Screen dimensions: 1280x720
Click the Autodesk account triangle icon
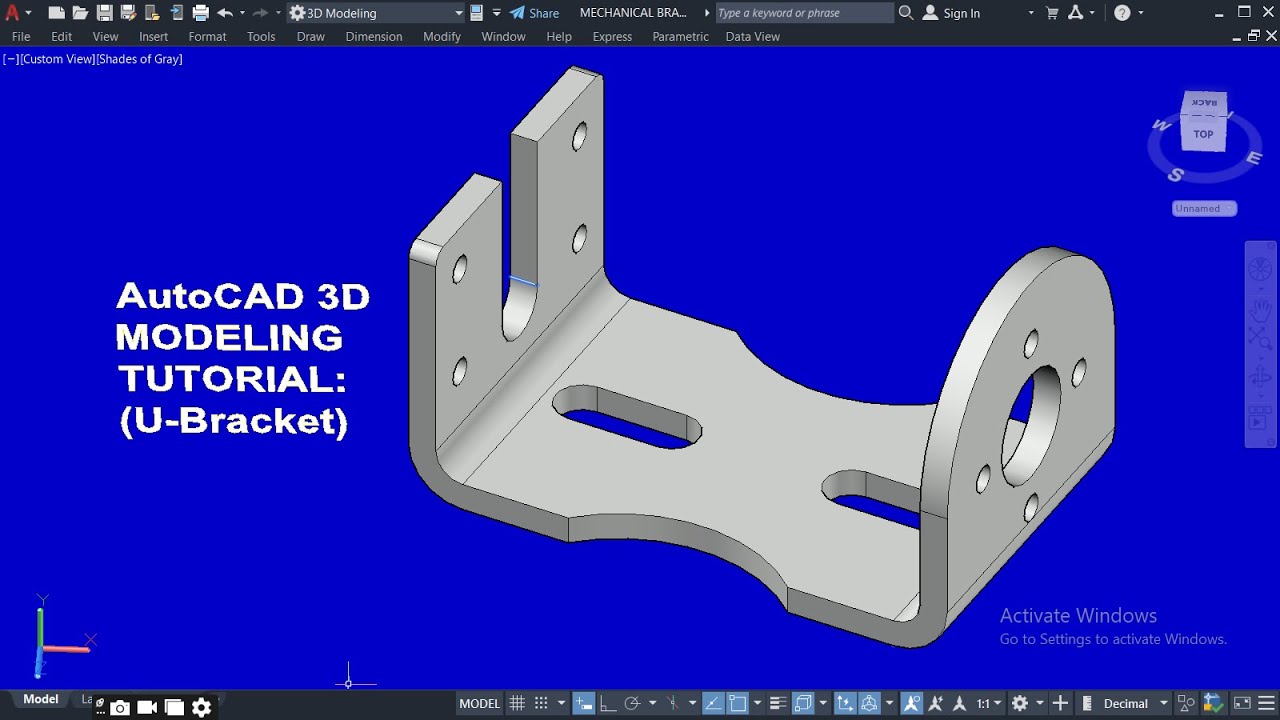tap(1075, 13)
